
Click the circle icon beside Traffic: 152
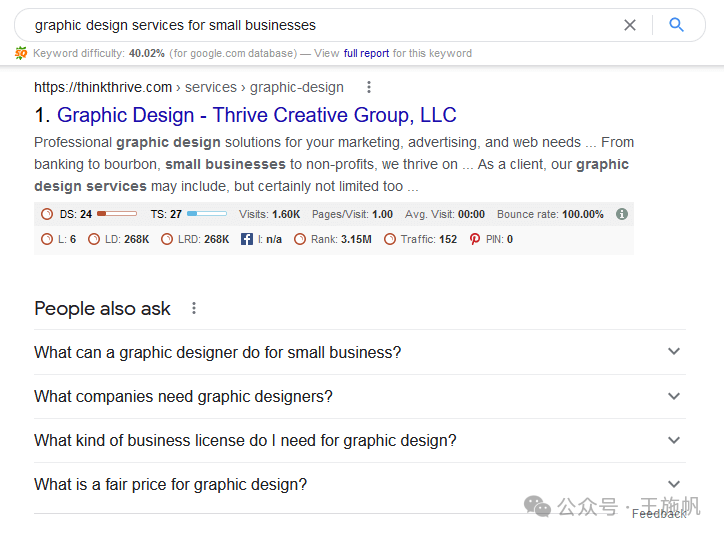click(x=390, y=239)
